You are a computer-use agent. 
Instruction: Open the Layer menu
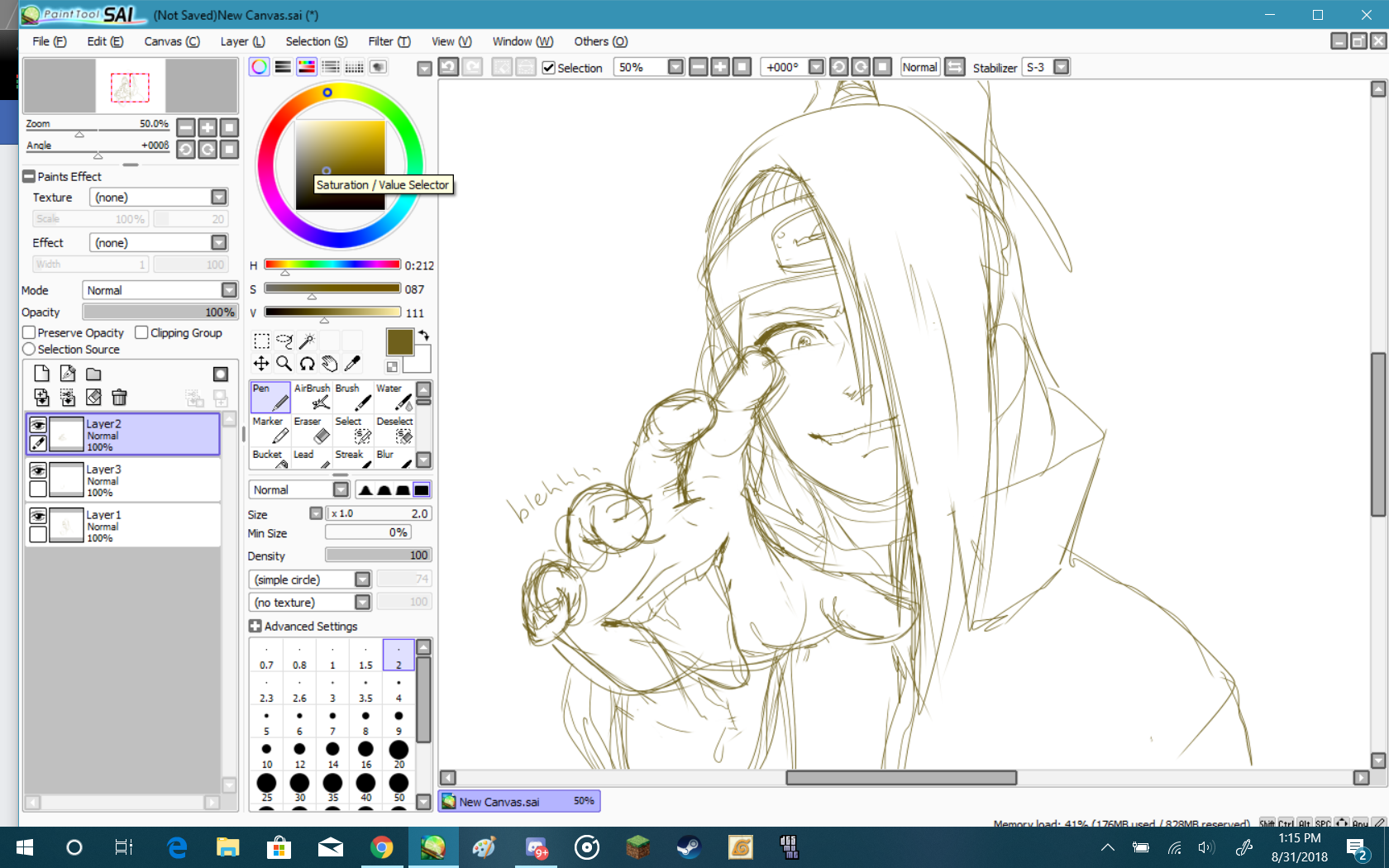[x=242, y=41]
